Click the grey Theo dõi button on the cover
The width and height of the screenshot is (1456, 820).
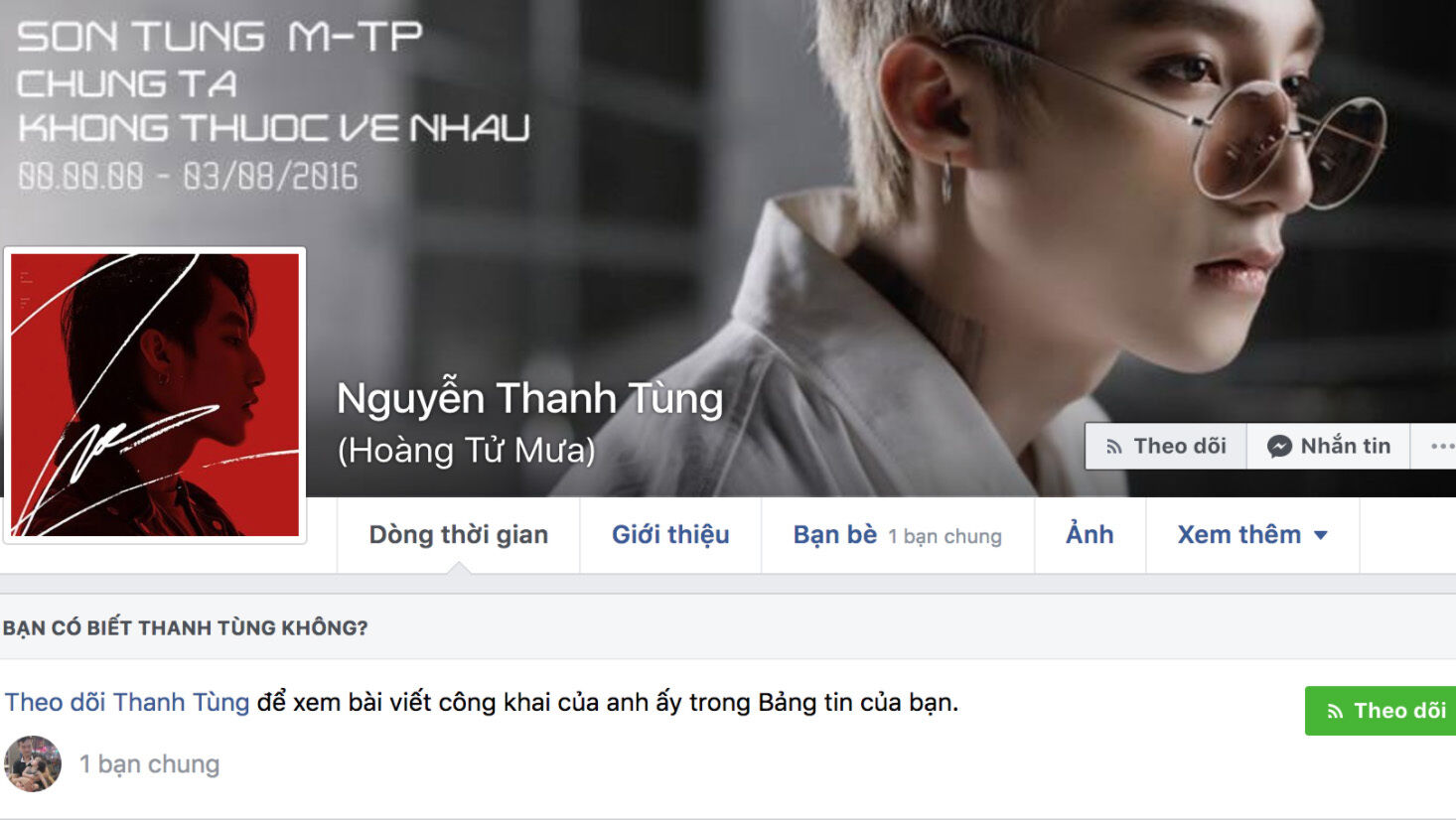point(1166,447)
